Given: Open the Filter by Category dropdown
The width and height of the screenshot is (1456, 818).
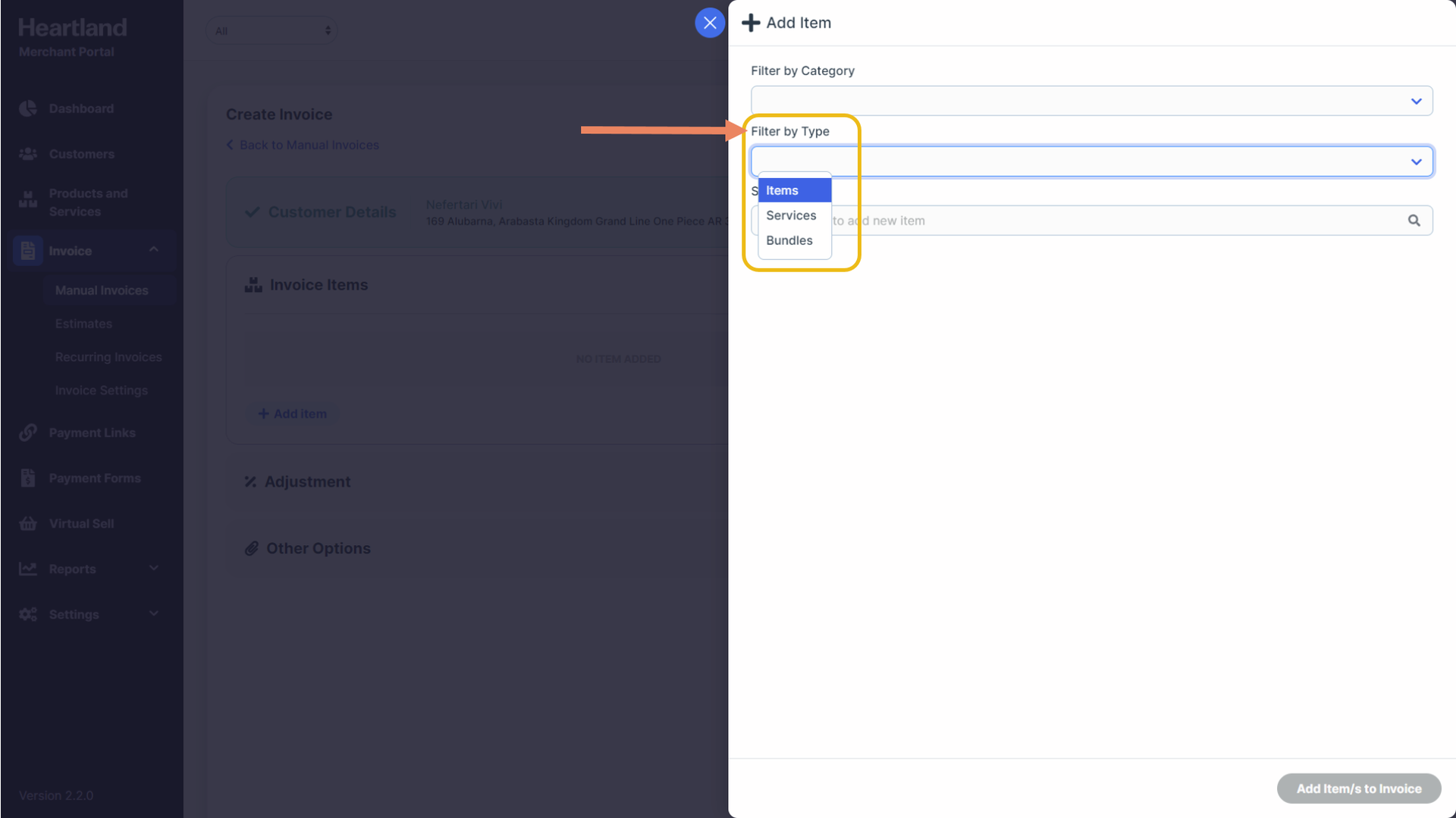Looking at the screenshot, I should [1090, 101].
